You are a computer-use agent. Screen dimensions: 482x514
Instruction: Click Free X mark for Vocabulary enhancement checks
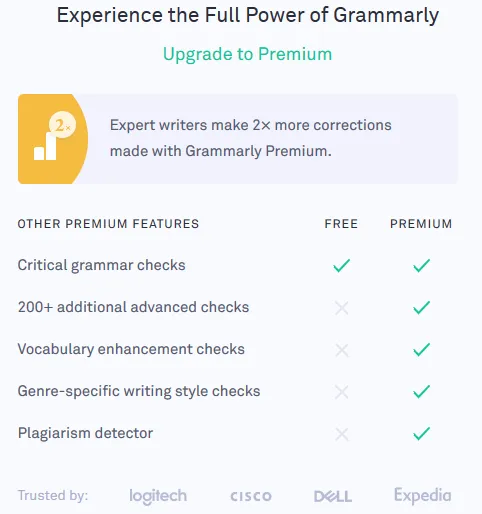tap(342, 350)
